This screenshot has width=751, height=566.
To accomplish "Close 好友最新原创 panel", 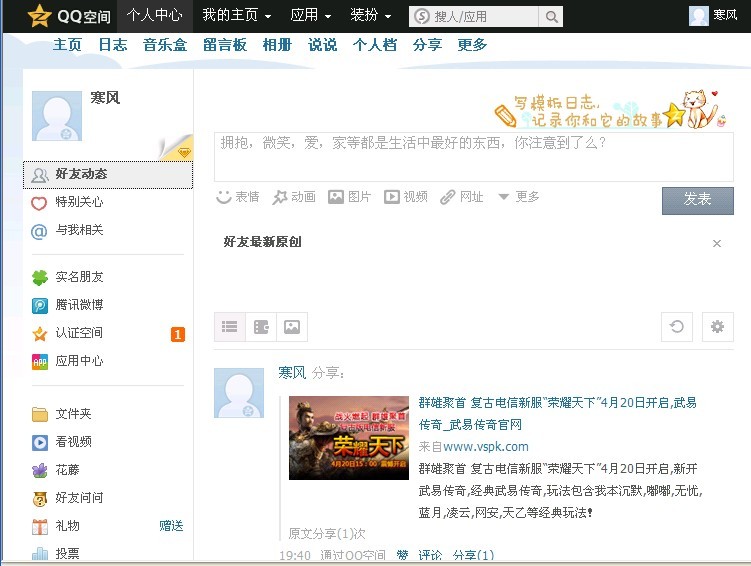I will click(717, 244).
